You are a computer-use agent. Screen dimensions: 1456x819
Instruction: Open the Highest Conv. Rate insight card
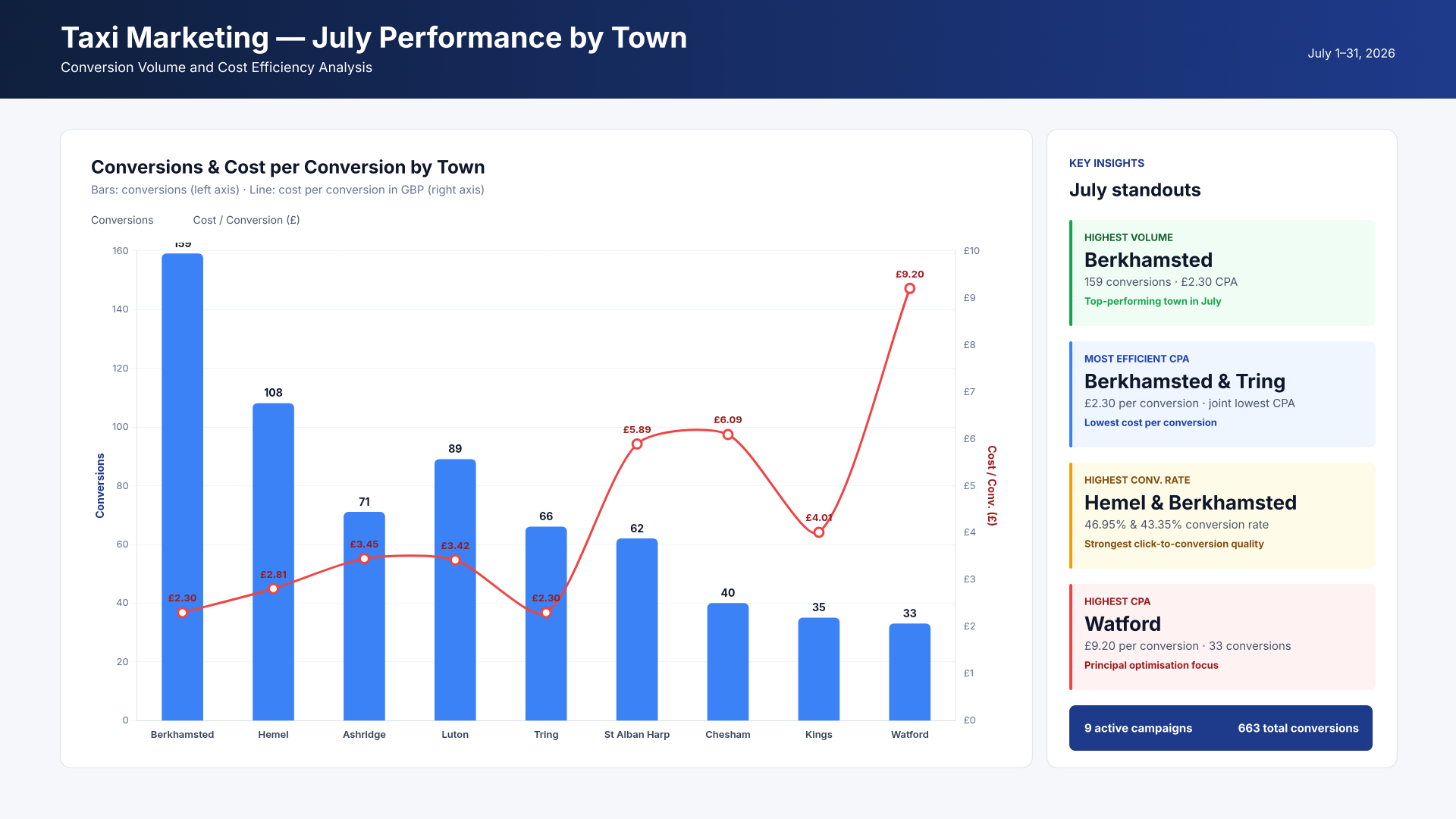click(1222, 516)
